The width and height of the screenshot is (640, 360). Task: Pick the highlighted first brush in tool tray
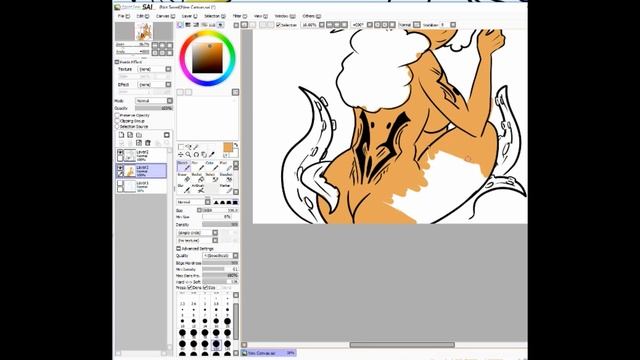click(x=184, y=166)
